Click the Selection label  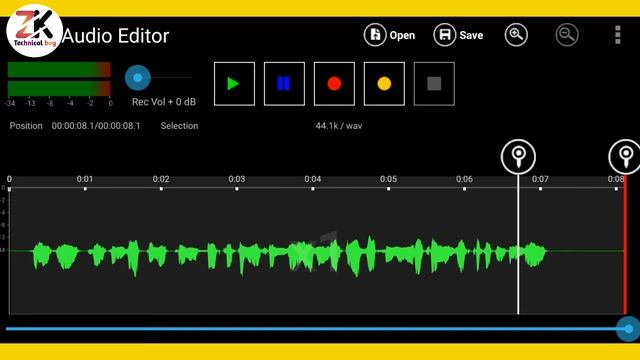pyautogui.click(x=179, y=126)
